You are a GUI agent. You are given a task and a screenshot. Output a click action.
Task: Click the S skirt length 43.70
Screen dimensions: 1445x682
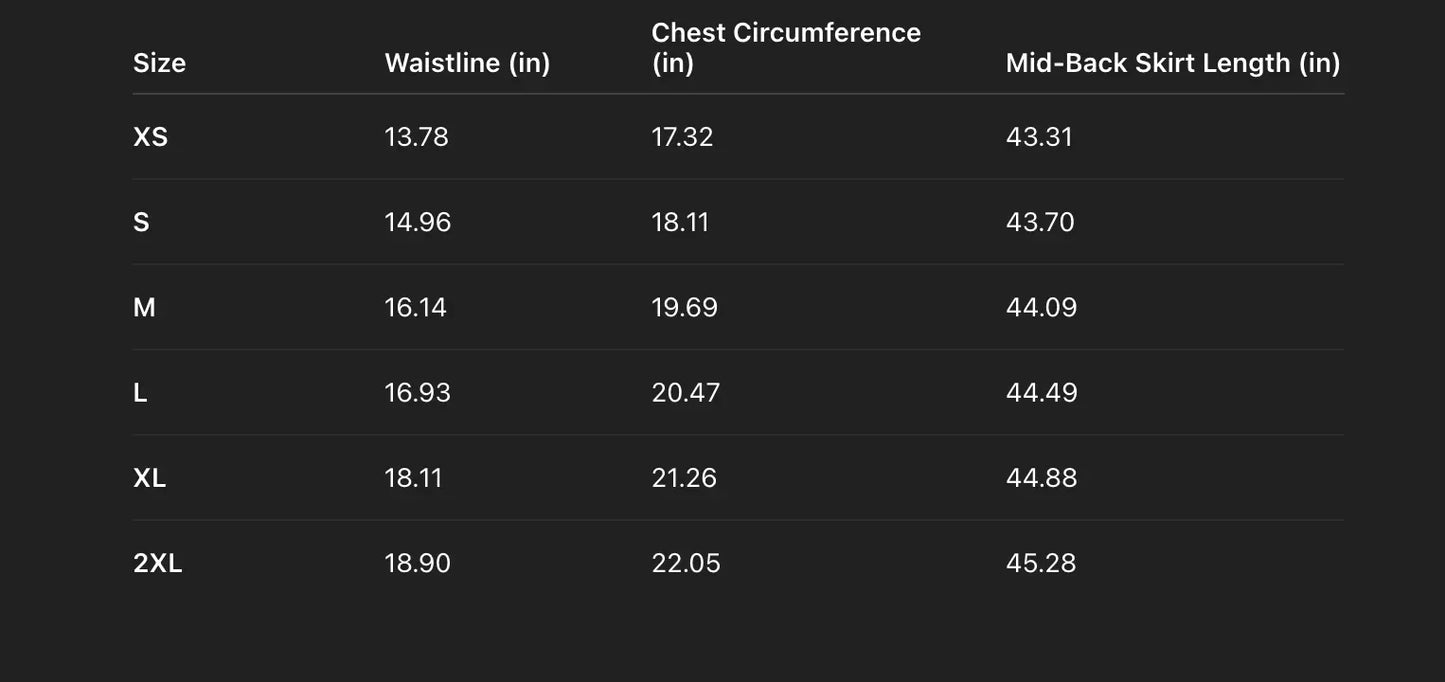point(1040,222)
